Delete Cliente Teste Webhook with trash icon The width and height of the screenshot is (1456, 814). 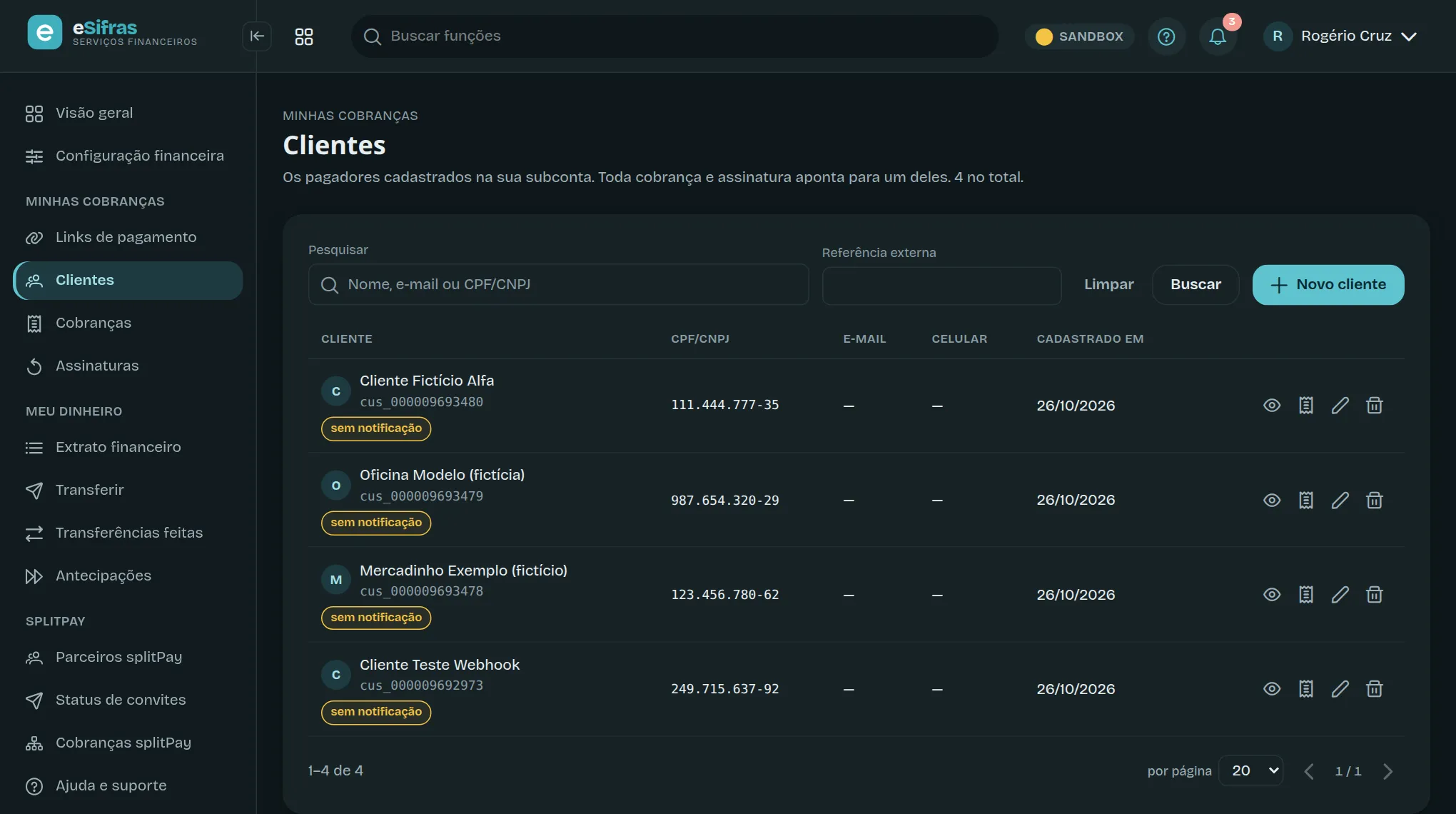1375,689
